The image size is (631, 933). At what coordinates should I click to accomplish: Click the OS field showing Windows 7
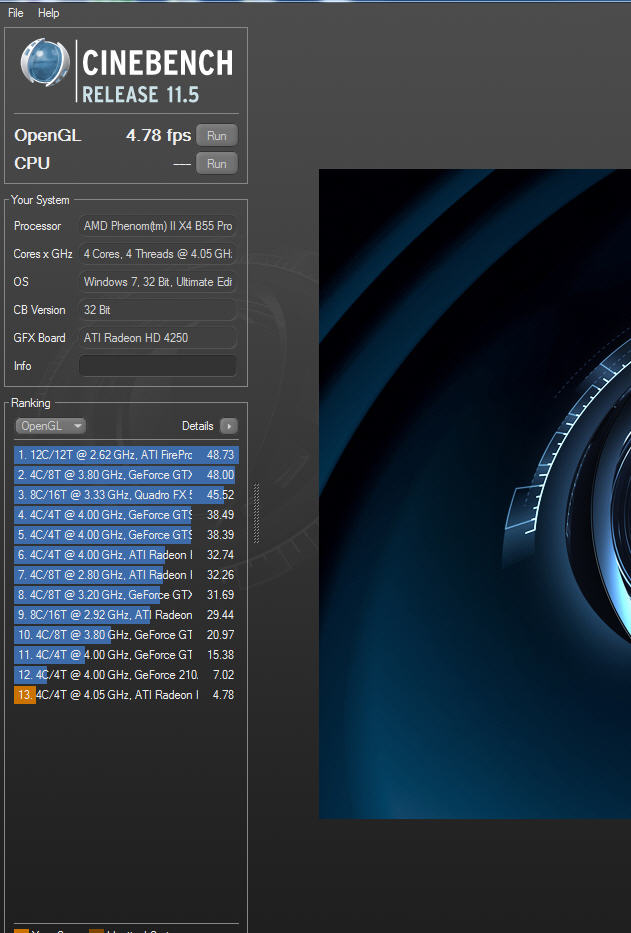pos(158,282)
